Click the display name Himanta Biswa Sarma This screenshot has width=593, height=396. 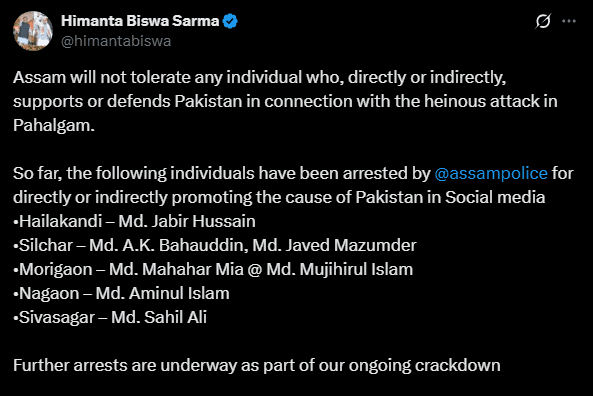click(x=140, y=21)
